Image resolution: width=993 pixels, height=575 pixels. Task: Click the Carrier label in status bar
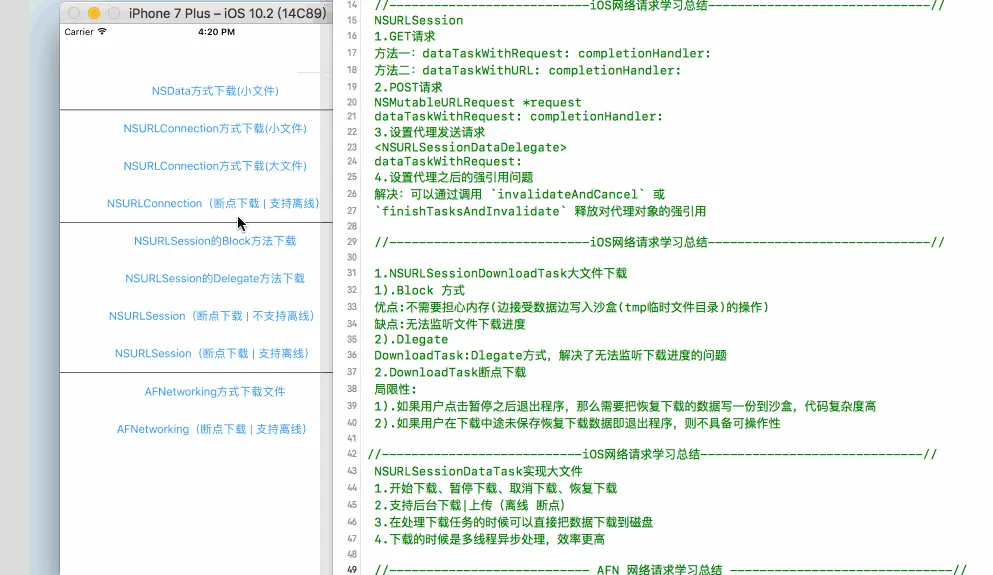pos(79,32)
